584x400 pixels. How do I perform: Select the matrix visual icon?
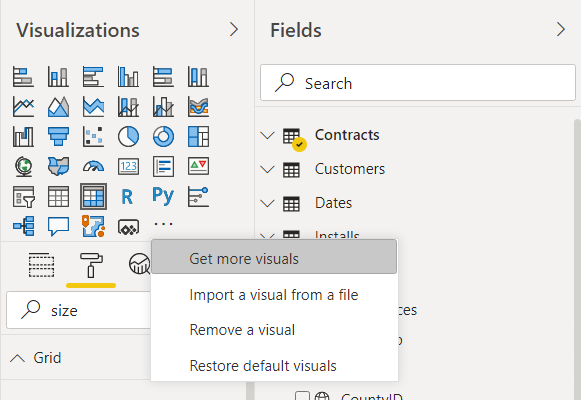93,196
